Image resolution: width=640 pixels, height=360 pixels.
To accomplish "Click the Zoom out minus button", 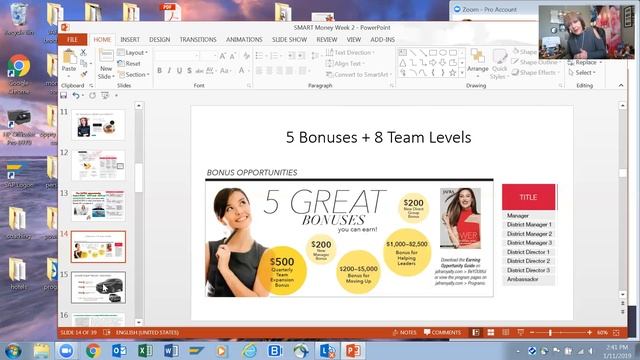I will 532,333.
